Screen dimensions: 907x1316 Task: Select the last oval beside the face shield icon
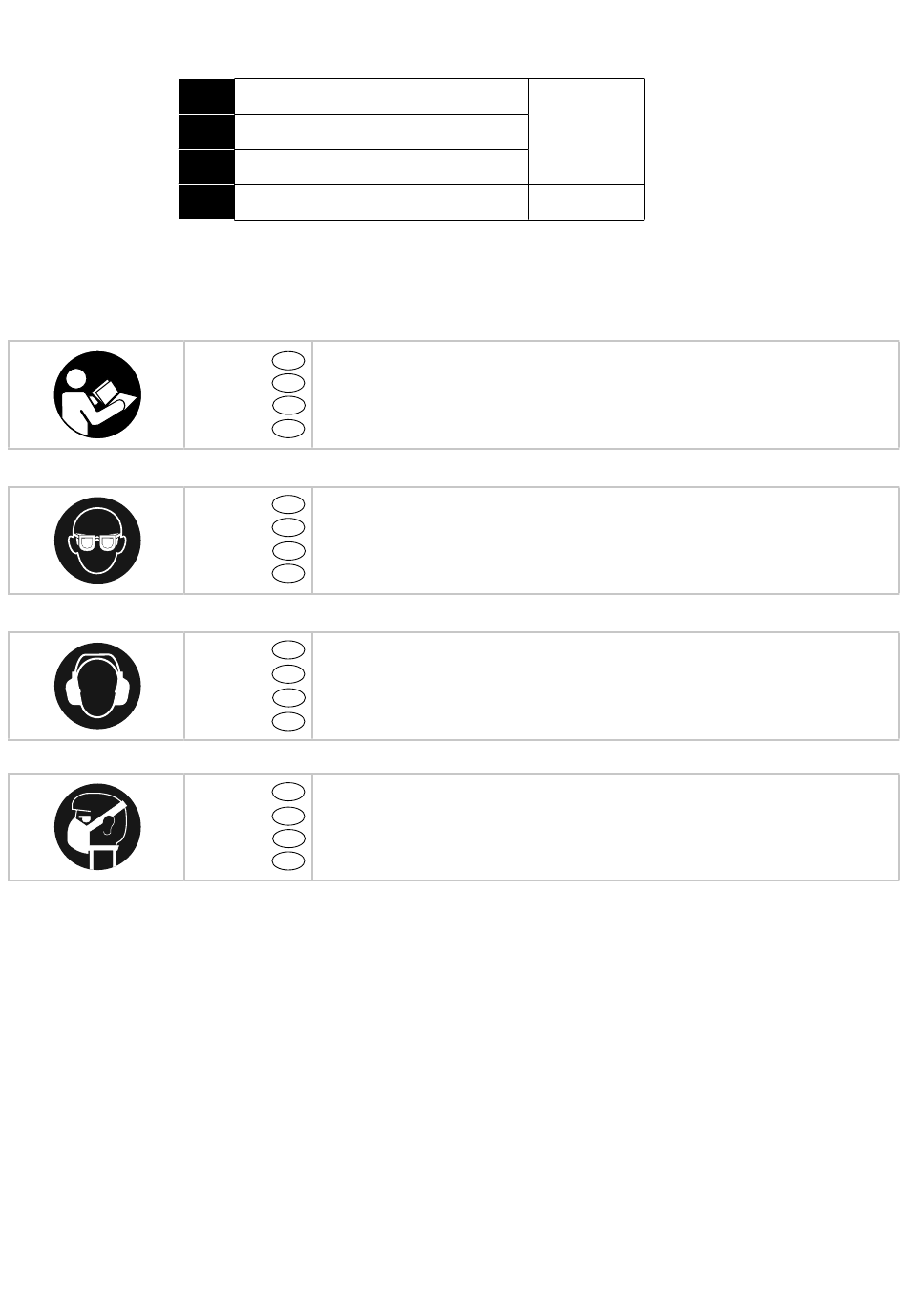pos(288,861)
